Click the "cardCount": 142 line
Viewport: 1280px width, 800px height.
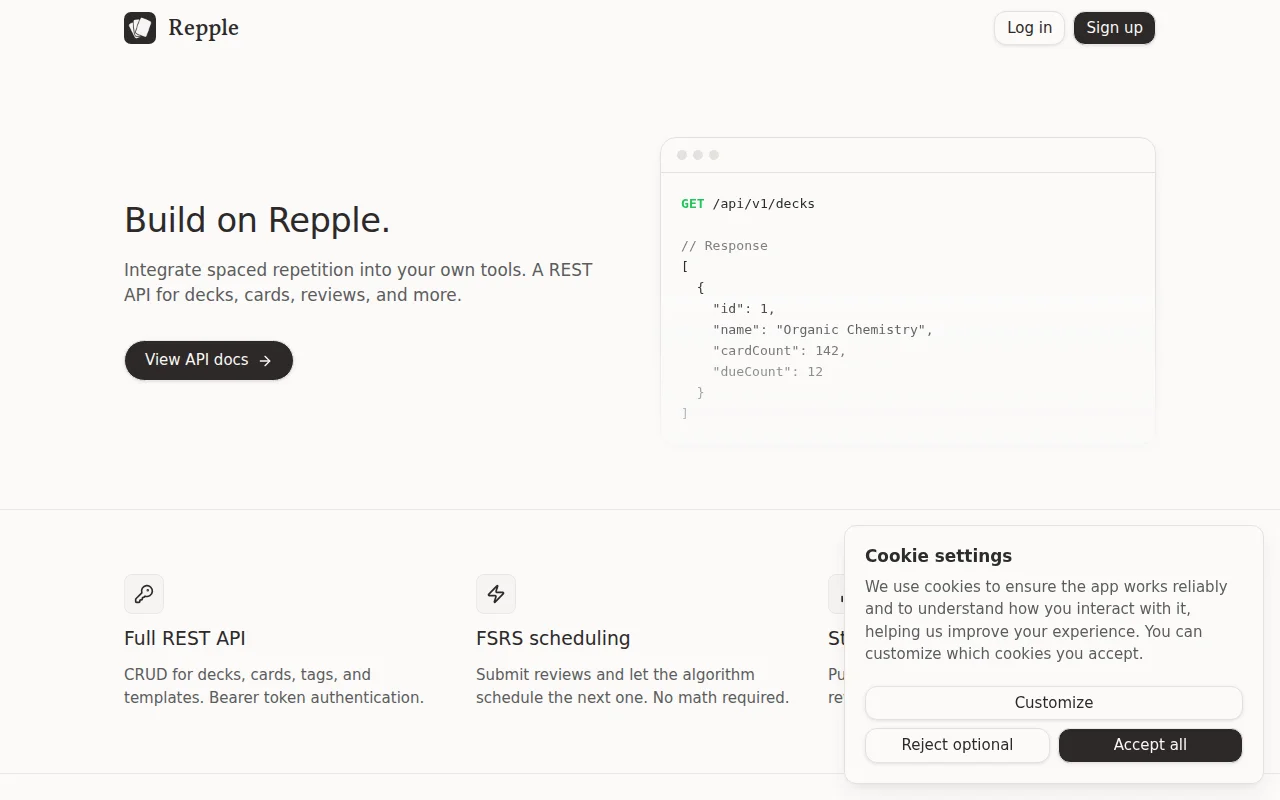pos(779,351)
